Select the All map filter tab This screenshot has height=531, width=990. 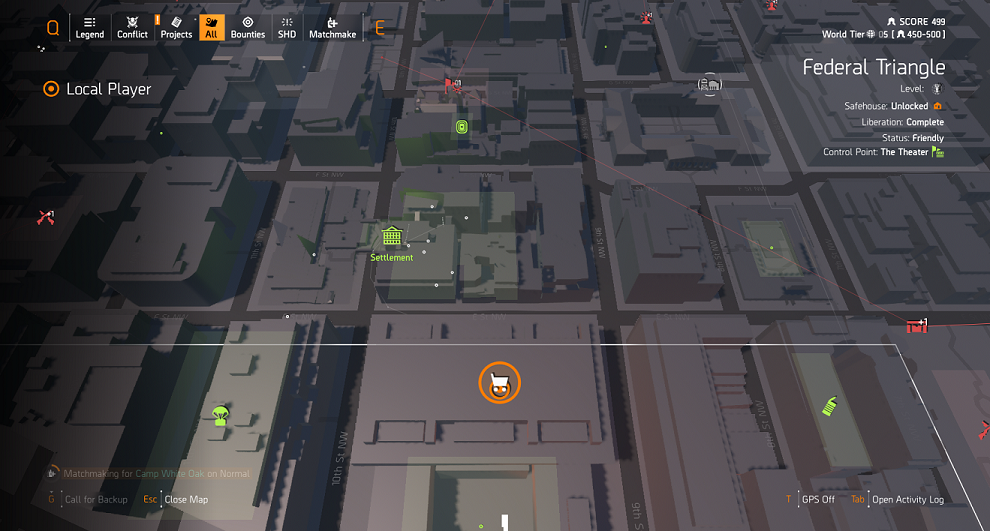(212, 28)
